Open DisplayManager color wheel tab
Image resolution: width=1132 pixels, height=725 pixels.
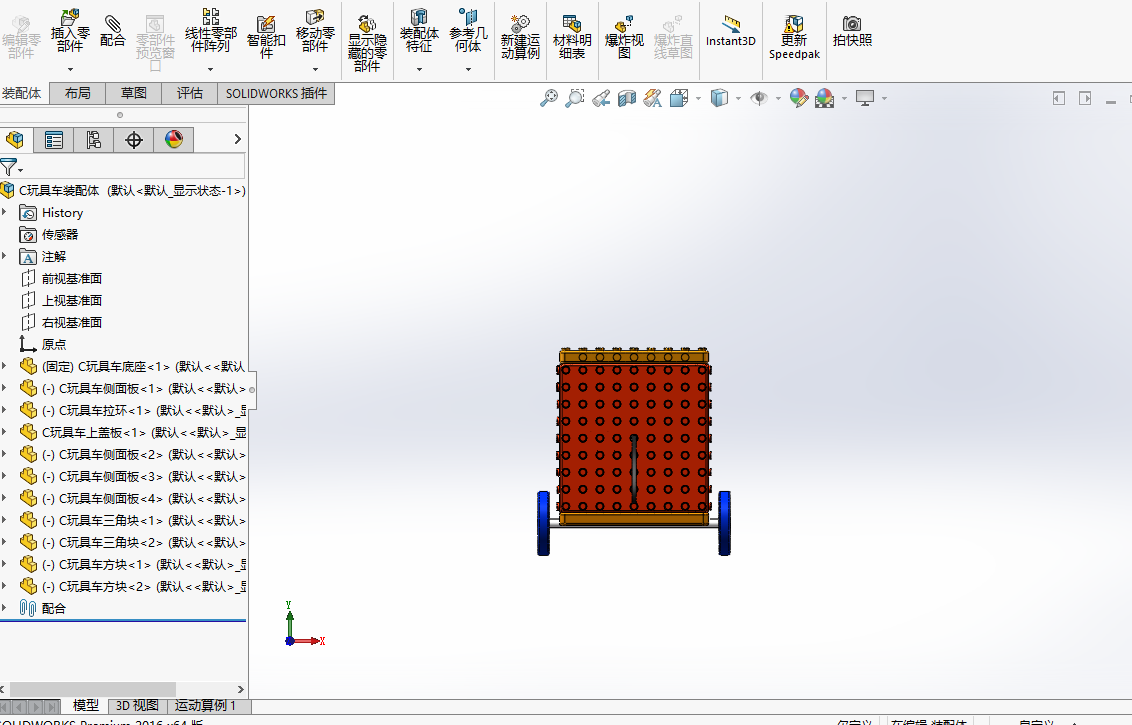[x=173, y=139]
